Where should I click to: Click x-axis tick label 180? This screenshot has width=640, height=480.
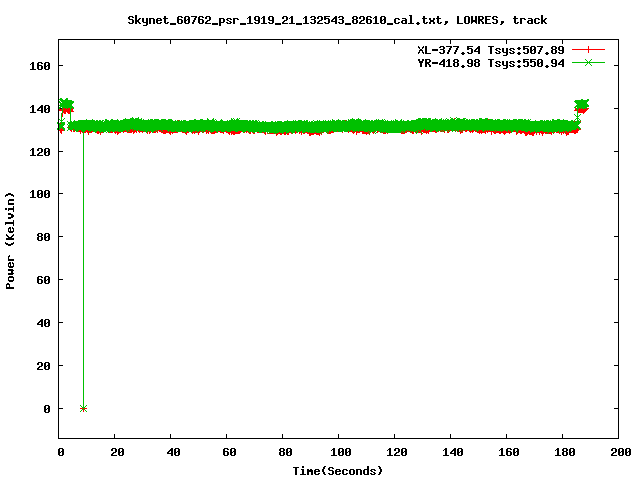pyautogui.click(x=564, y=452)
